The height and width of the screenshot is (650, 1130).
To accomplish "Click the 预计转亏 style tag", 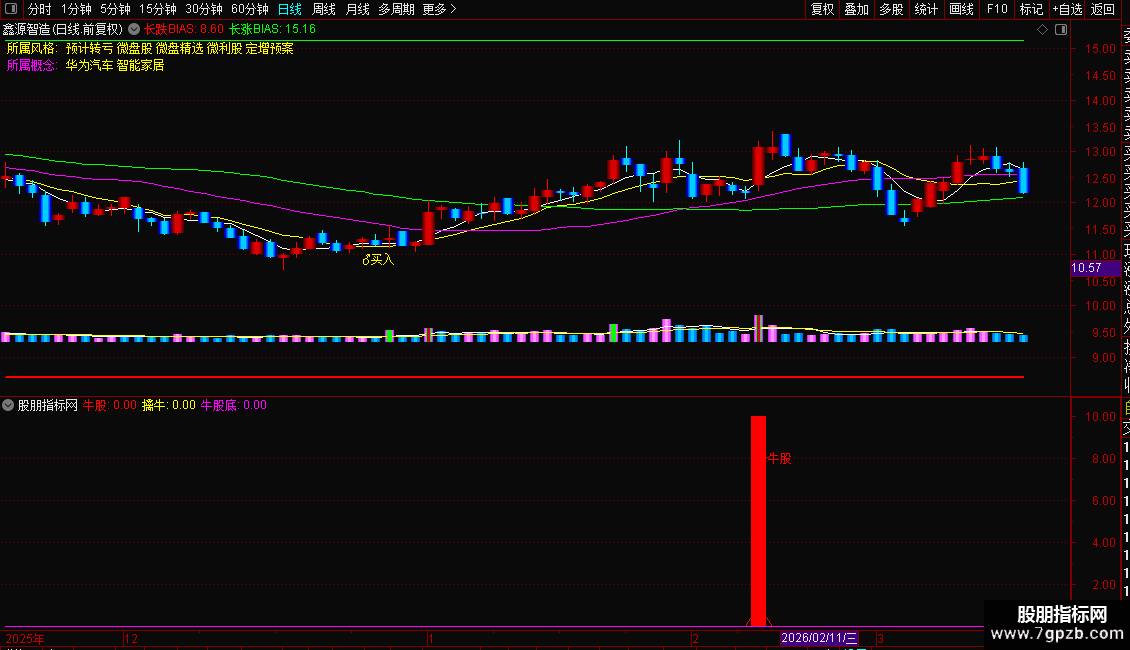I will pyautogui.click(x=89, y=48).
